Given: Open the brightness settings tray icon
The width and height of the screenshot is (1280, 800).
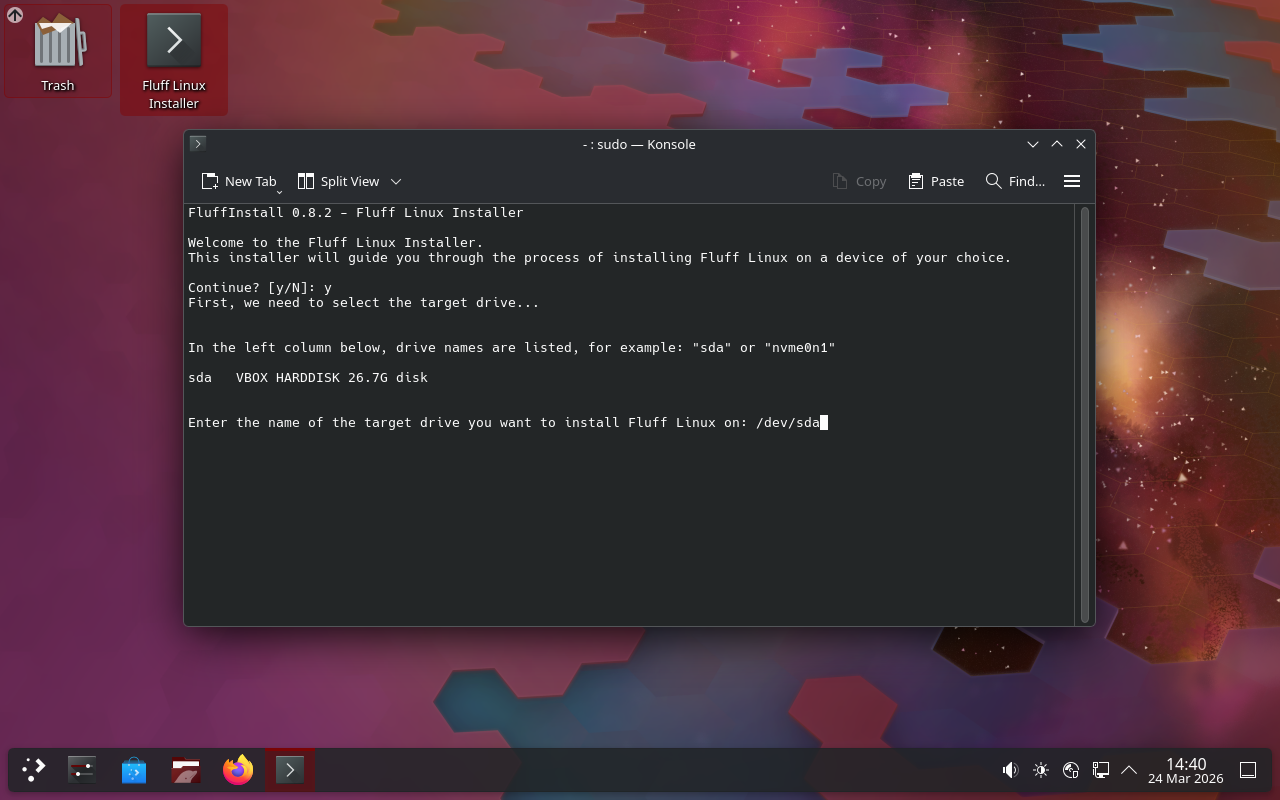Looking at the screenshot, I should (1041, 770).
